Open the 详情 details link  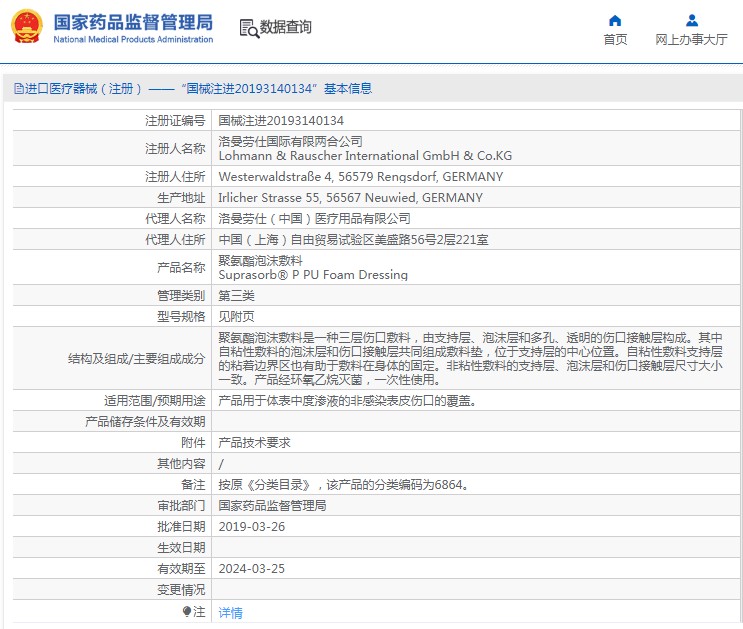pyautogui.click(x=230, y=612)
